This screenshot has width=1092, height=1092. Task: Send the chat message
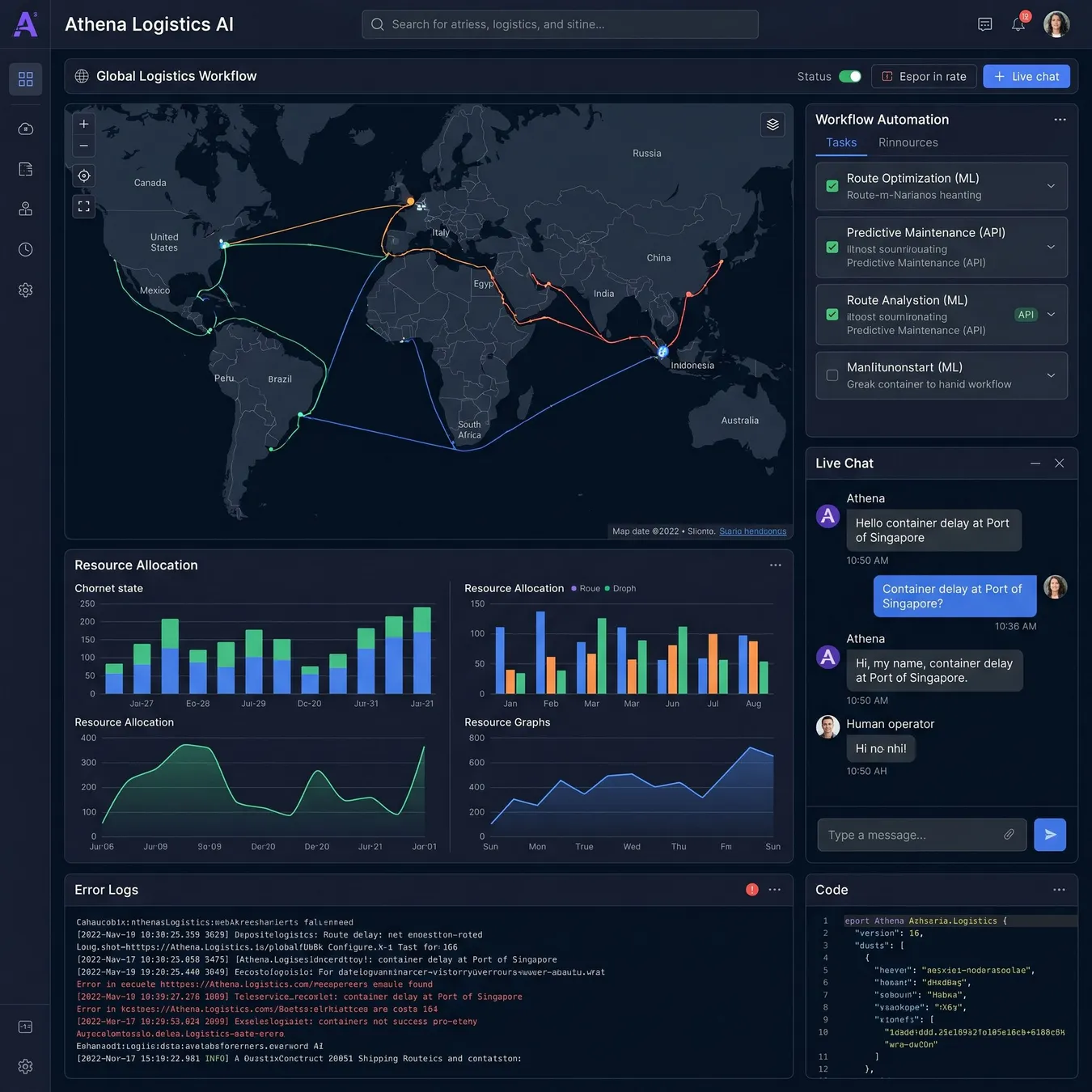(1050, 835)
